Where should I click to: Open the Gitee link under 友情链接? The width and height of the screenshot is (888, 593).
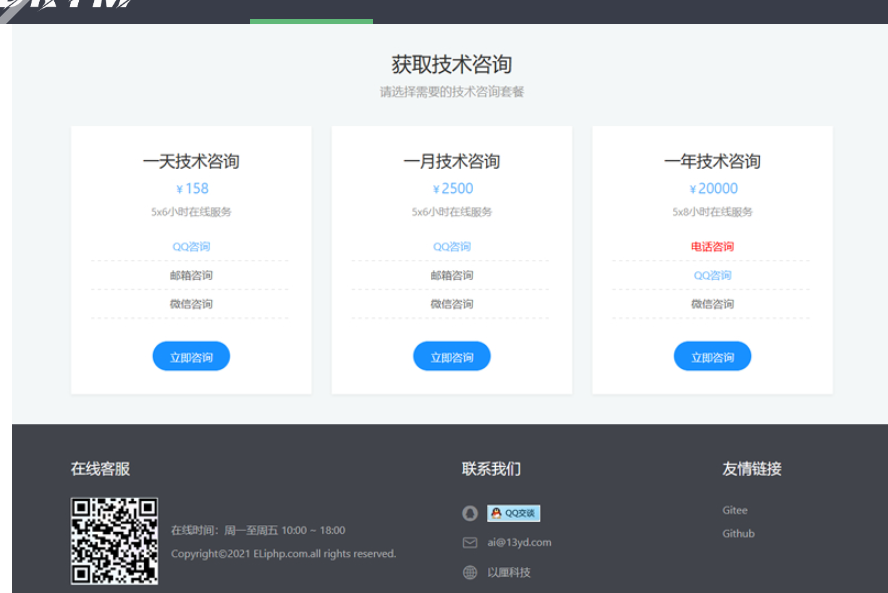click(x=735, y=510)
